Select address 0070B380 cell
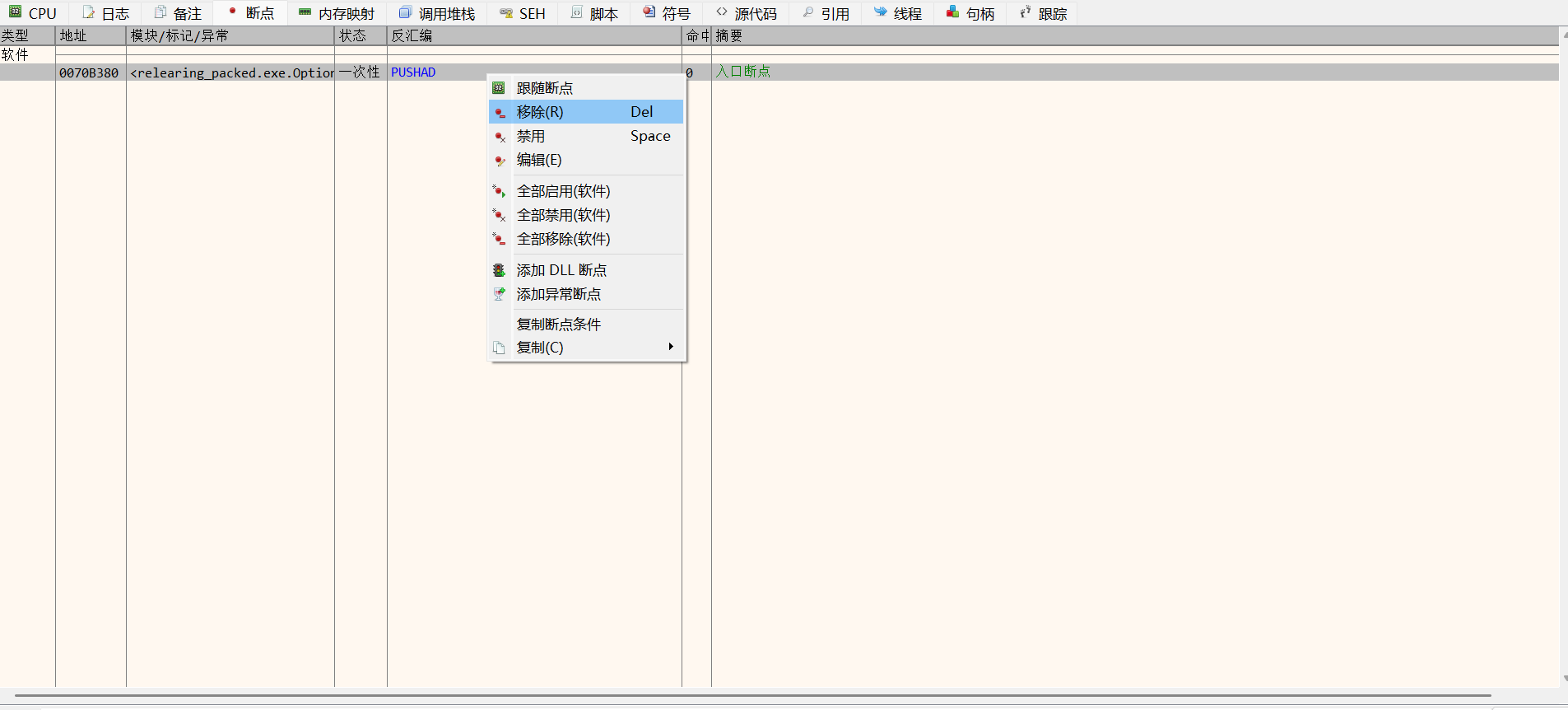 [x=89, y=72]
